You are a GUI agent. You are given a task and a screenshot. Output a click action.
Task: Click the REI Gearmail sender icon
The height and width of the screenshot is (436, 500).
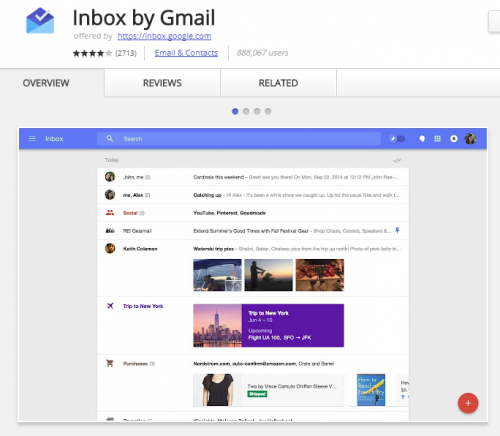point(110,231)
